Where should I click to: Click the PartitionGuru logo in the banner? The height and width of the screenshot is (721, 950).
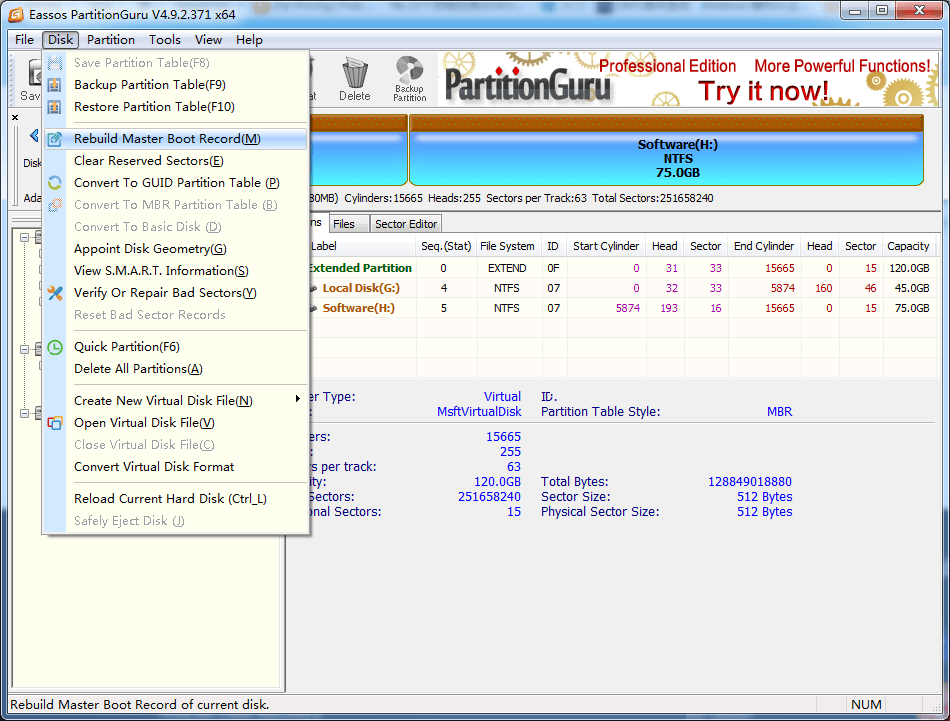tap(528, 85)
